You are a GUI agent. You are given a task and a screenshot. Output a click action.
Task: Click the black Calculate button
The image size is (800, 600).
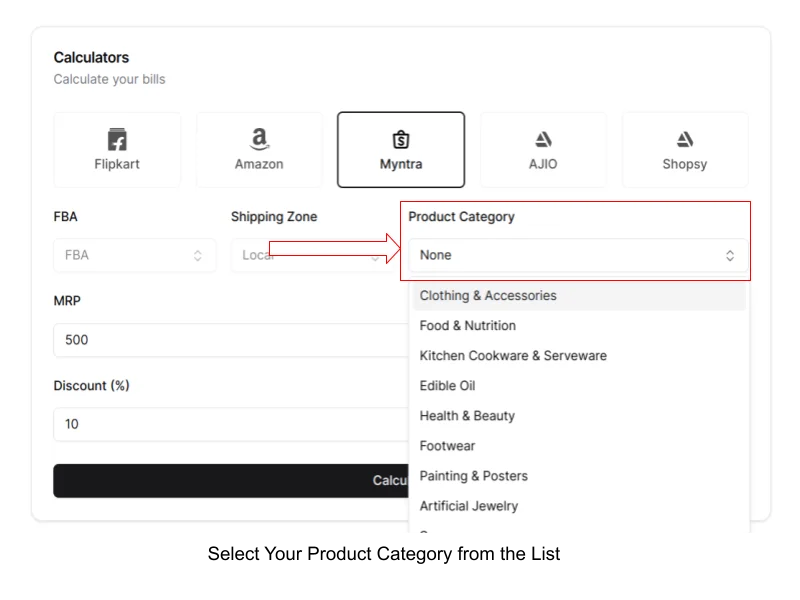[x=231, y=481]
